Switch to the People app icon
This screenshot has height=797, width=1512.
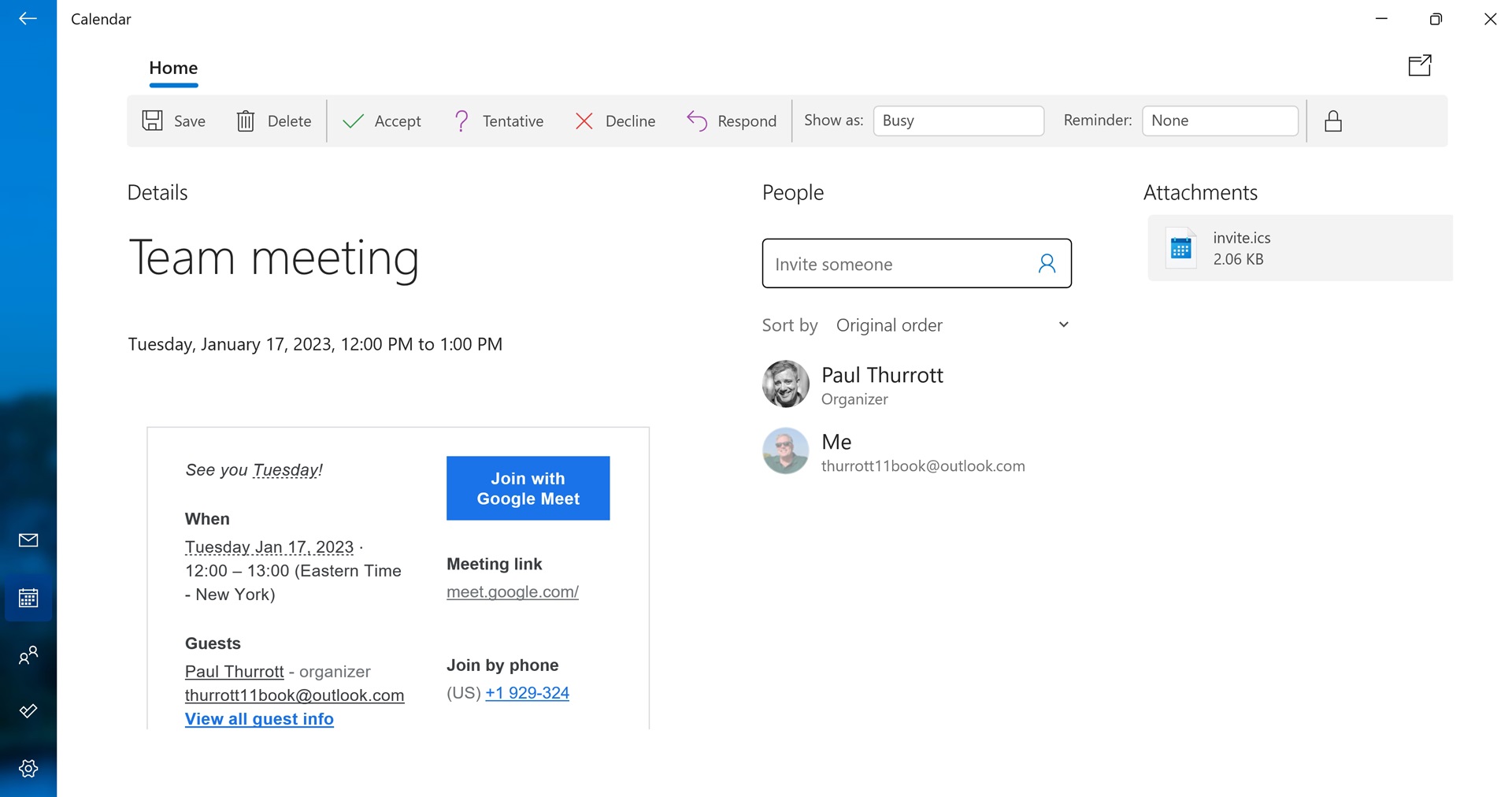click(28, 655)
